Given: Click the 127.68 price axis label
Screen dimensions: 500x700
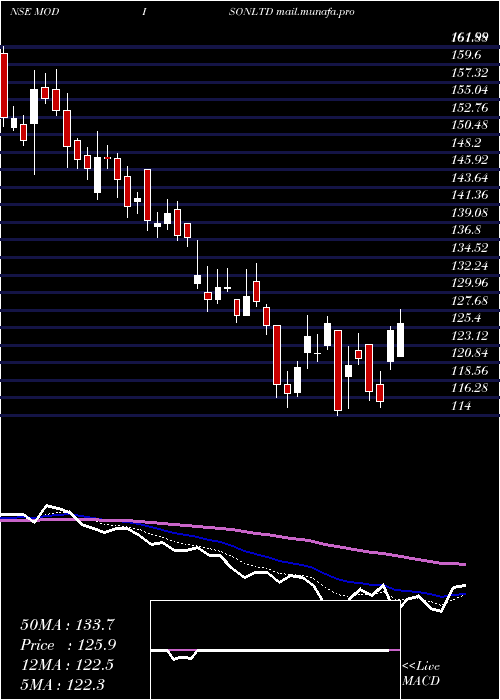Looking at the screenshot, I should click(471, 301).
